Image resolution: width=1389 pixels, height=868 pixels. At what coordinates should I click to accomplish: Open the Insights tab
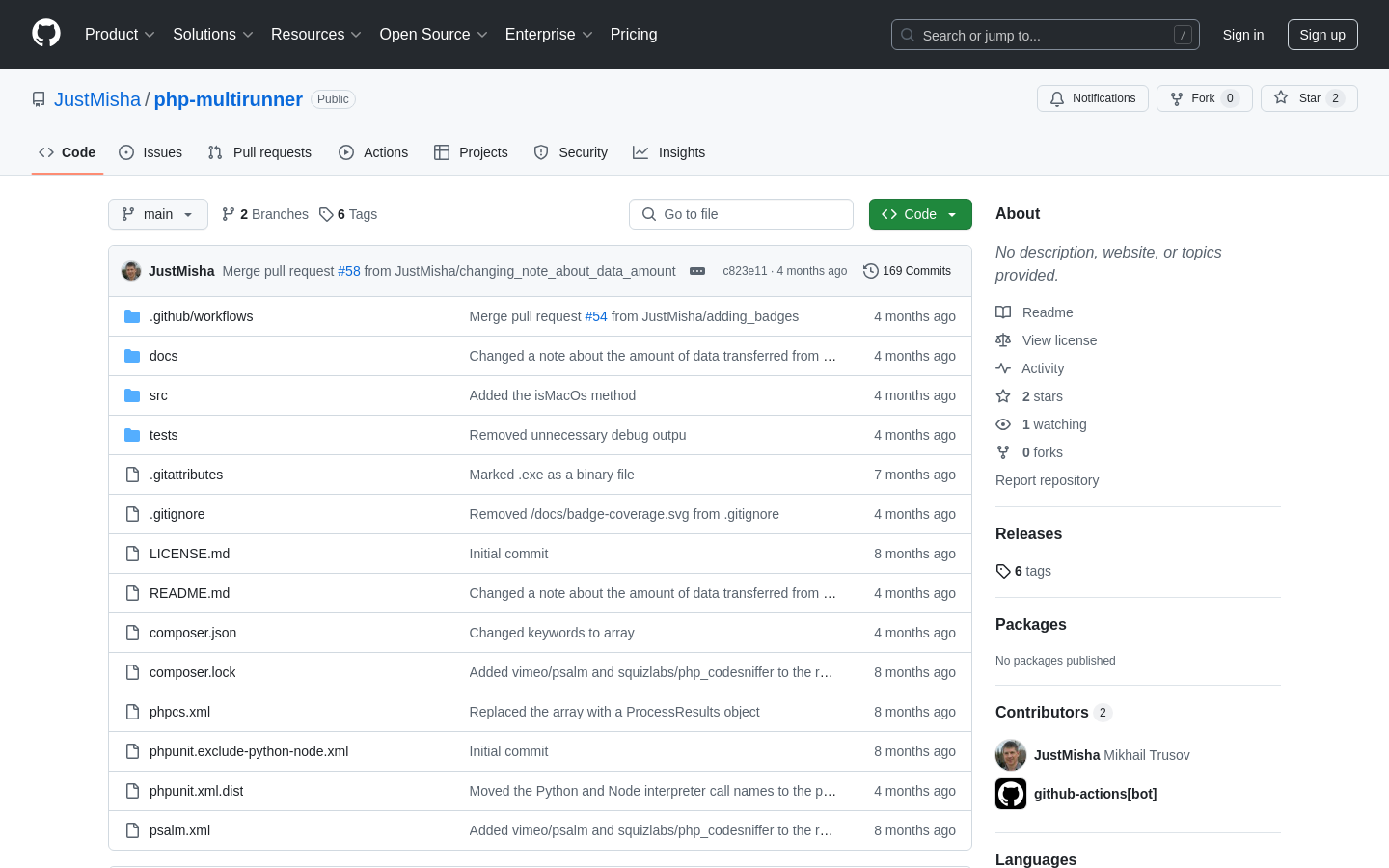click(x=669, y=152)
